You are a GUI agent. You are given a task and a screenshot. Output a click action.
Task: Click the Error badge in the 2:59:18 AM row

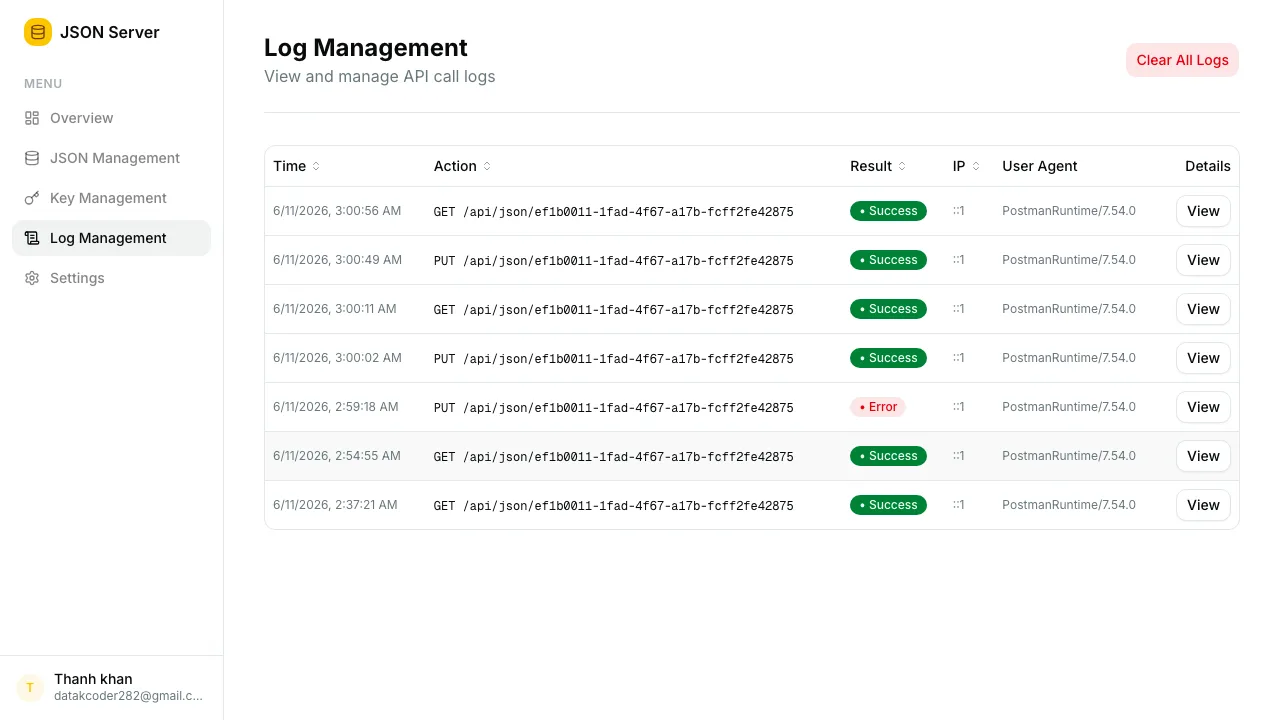pyautogui.click(x=878, y=407)
